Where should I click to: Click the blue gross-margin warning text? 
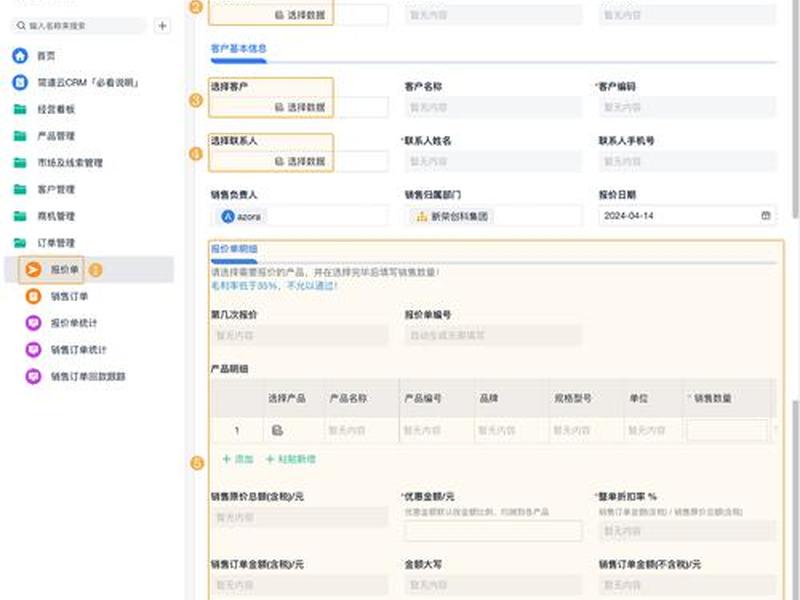click(274, 286)
